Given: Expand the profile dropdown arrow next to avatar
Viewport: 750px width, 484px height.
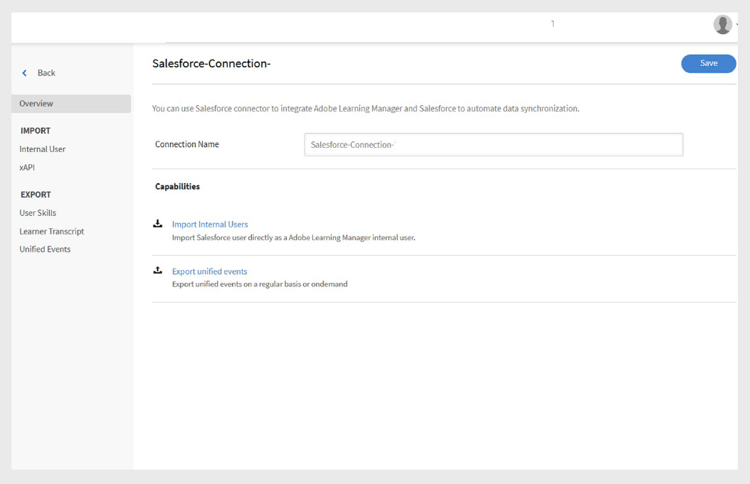Looking at the screenshot, I should point(737,24).
